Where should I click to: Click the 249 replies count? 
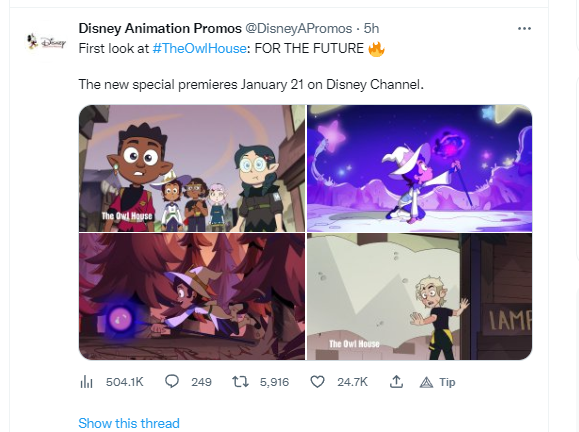point(201,382)
